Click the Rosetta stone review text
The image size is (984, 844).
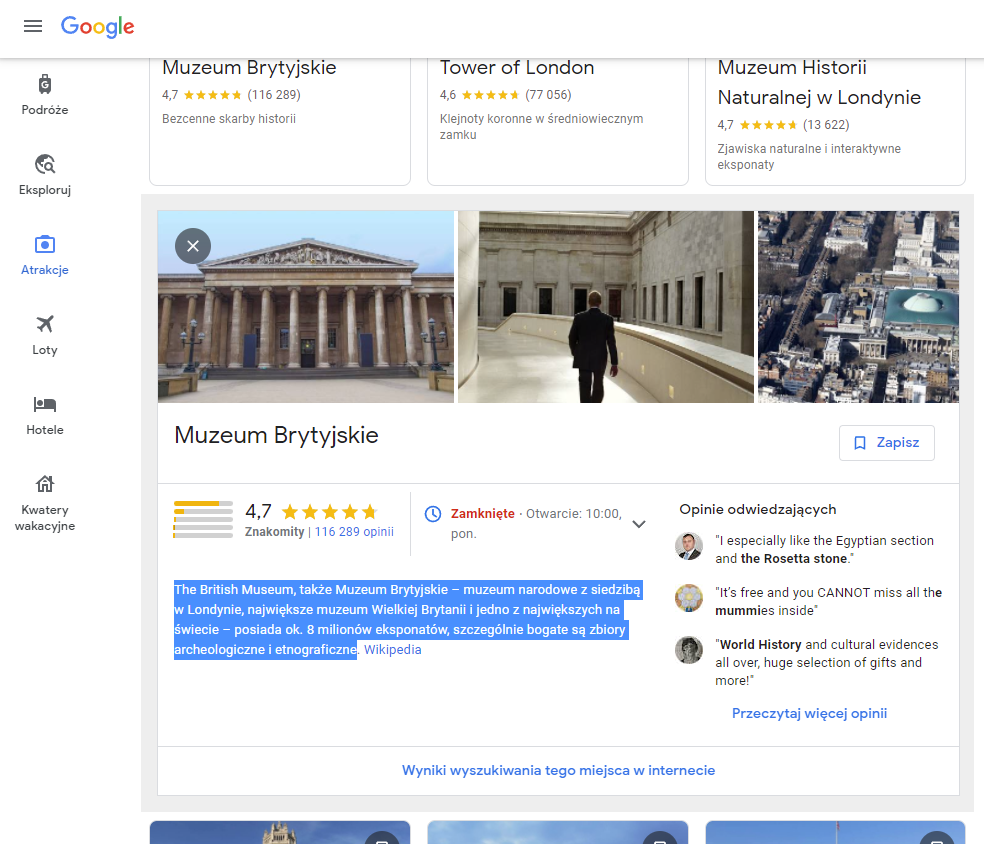(825, 550)
